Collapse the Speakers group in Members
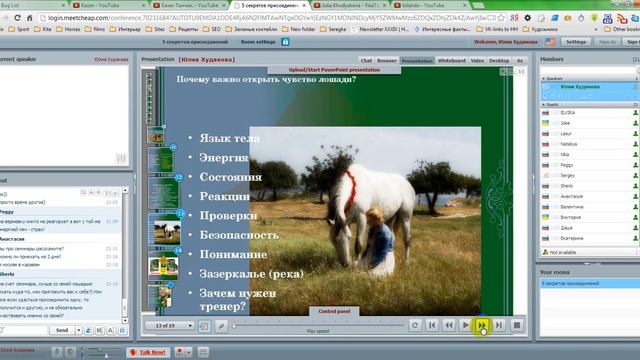 544,78
